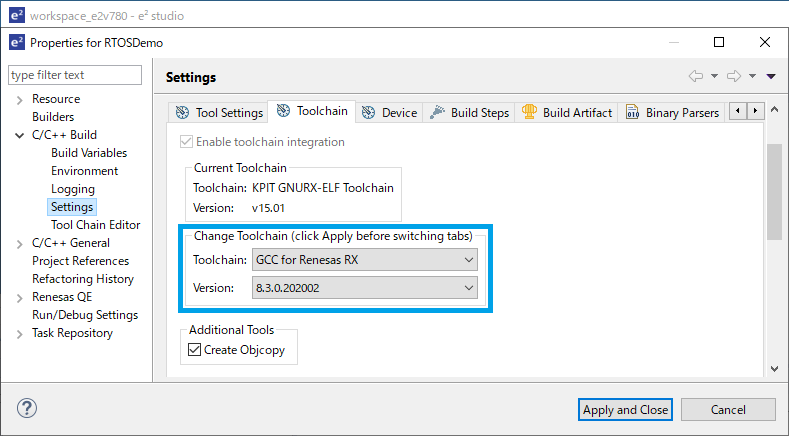The height and width of the screenshot is (436, 789).
Task: Select Refactoring History in the tree
Action: pos(83,279)
